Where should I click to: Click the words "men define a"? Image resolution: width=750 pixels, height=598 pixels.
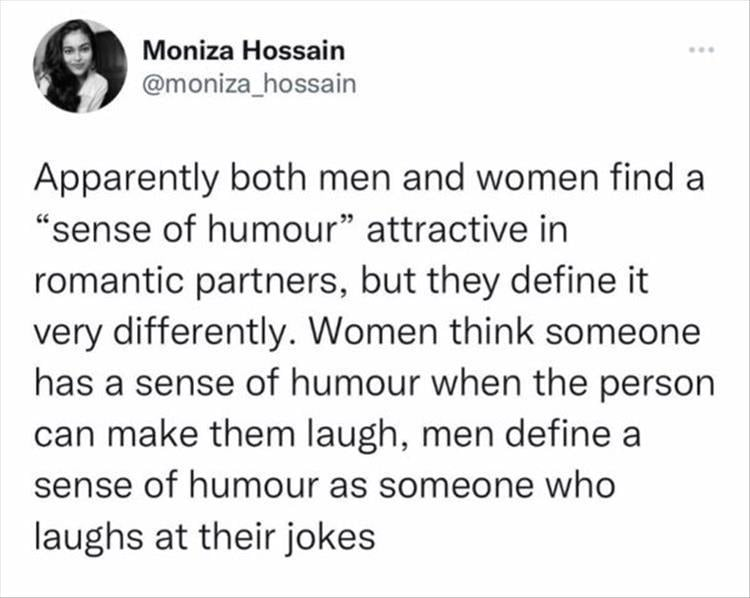pos(531,433)
